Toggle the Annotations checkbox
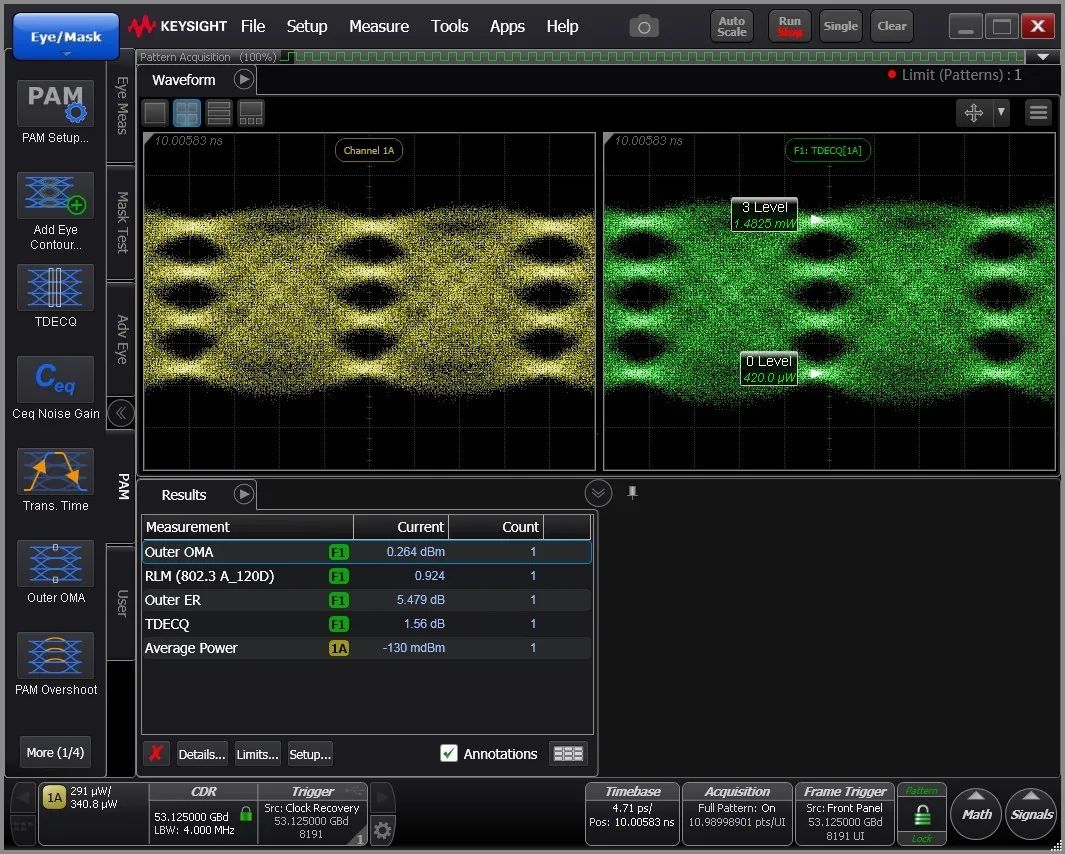The height and width of the screenshot is (854, 1065). coord(449,754)
